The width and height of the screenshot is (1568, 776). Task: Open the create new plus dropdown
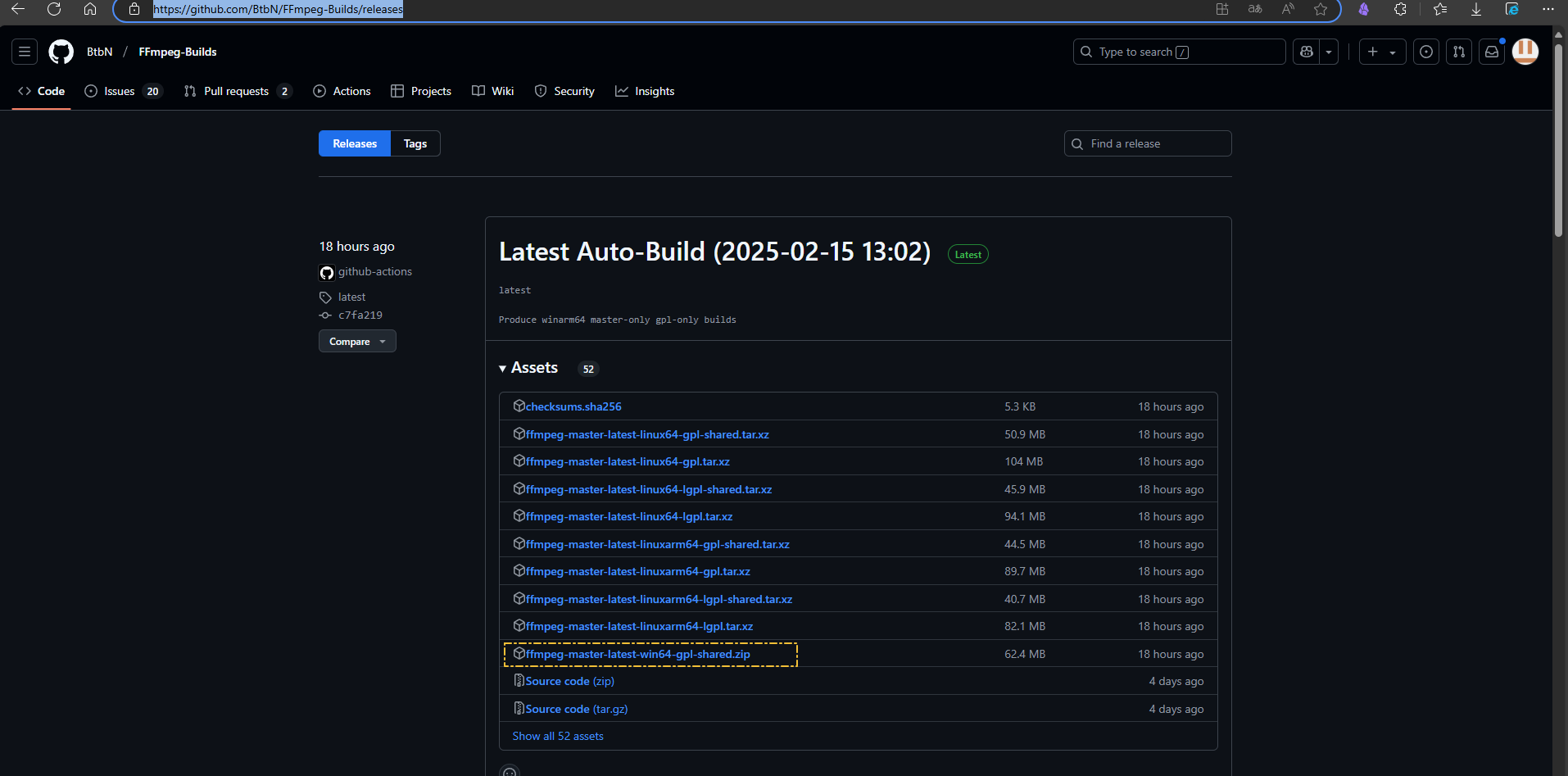(1382, 52)
